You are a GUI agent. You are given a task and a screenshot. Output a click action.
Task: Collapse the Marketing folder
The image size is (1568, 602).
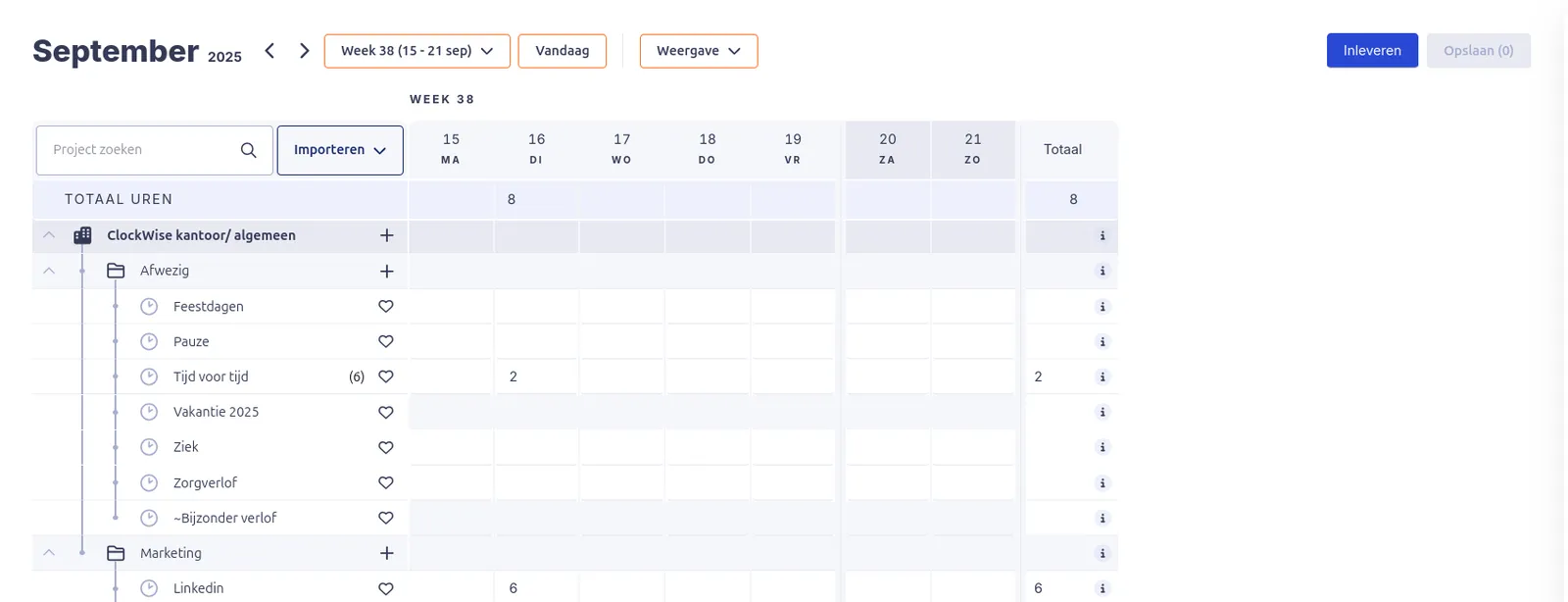(x=49, y=553)
